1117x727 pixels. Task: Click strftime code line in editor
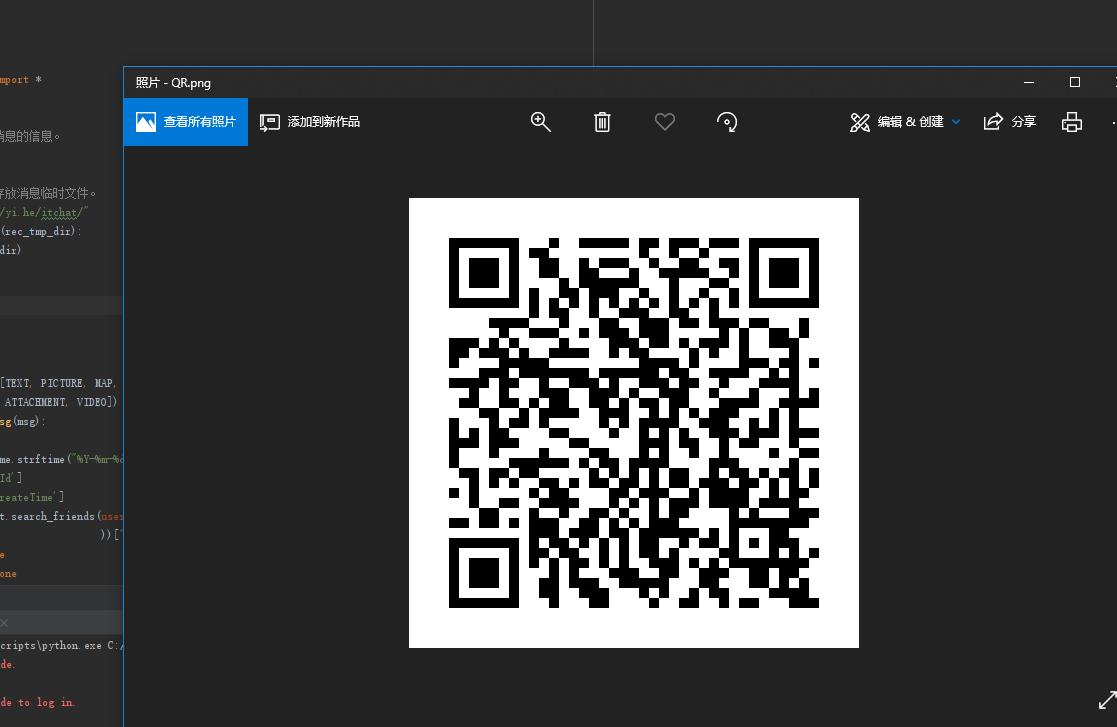coord(61,459)
